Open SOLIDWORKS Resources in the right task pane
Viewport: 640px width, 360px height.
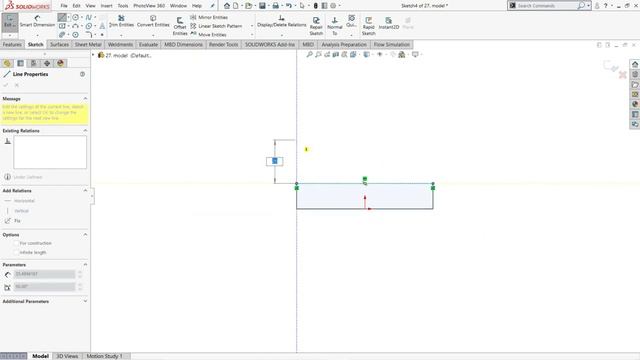635,64
